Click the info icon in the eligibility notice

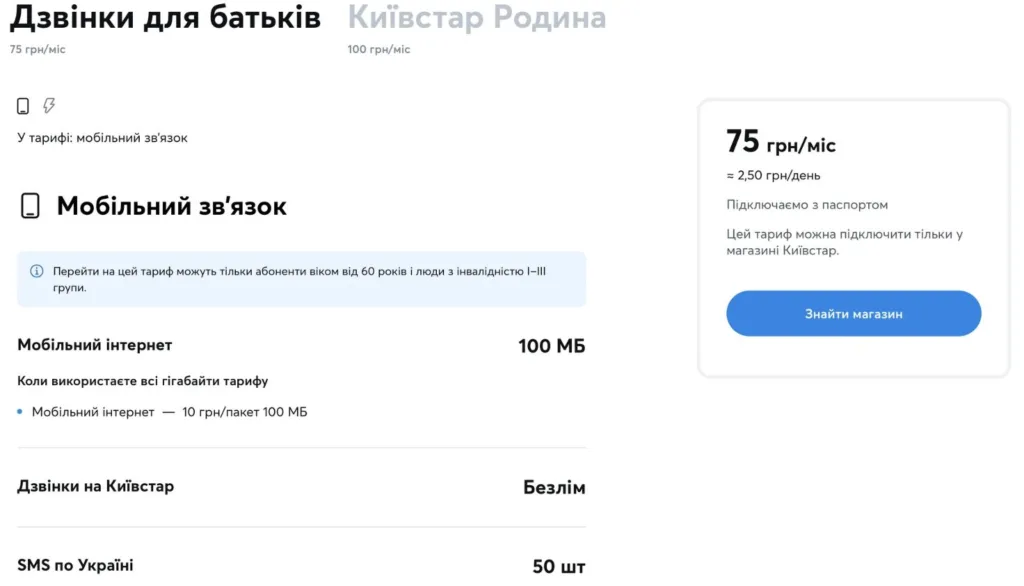coord(36,268)
